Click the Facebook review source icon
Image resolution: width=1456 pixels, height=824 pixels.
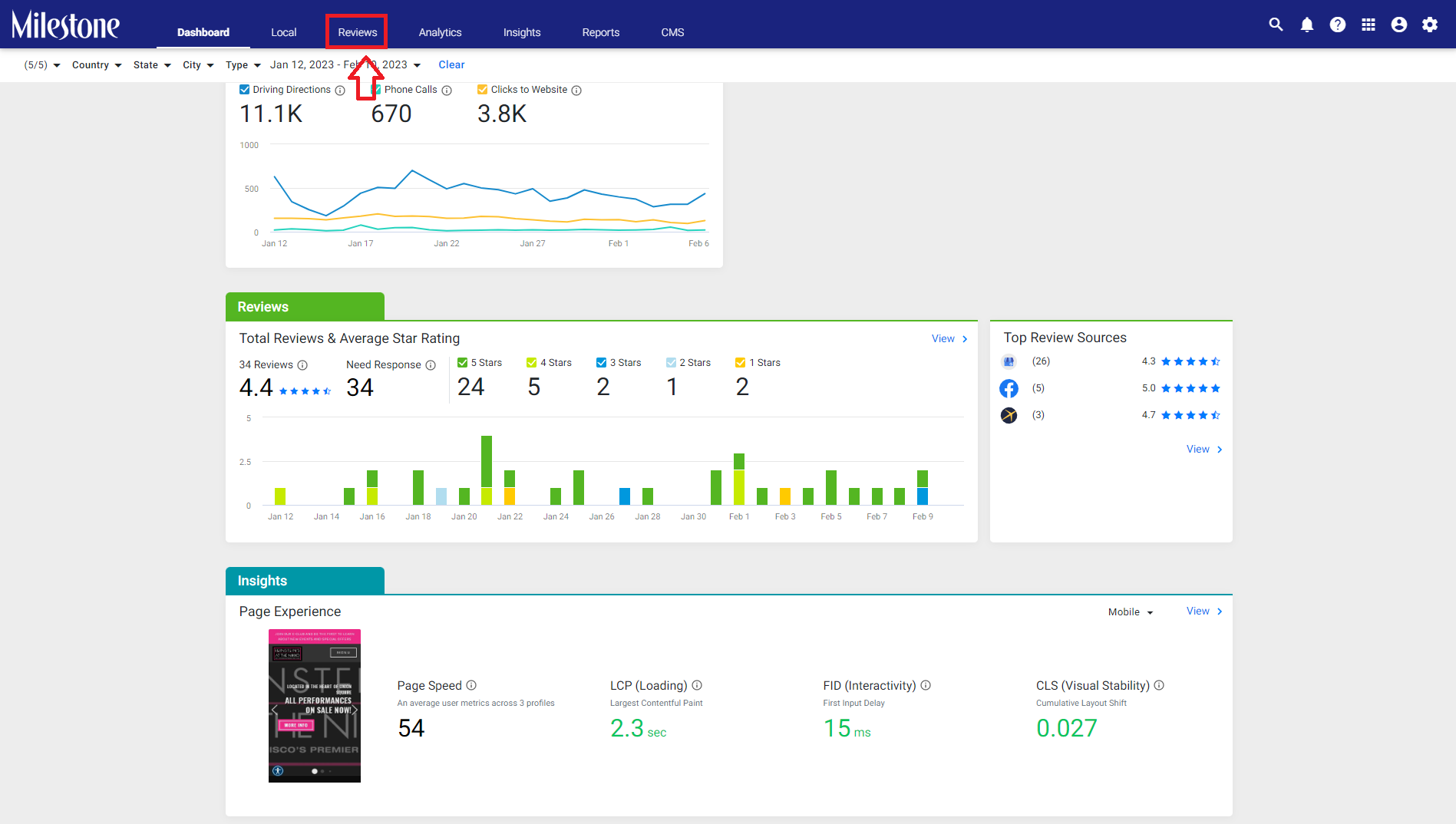(x=1009, y=388)
